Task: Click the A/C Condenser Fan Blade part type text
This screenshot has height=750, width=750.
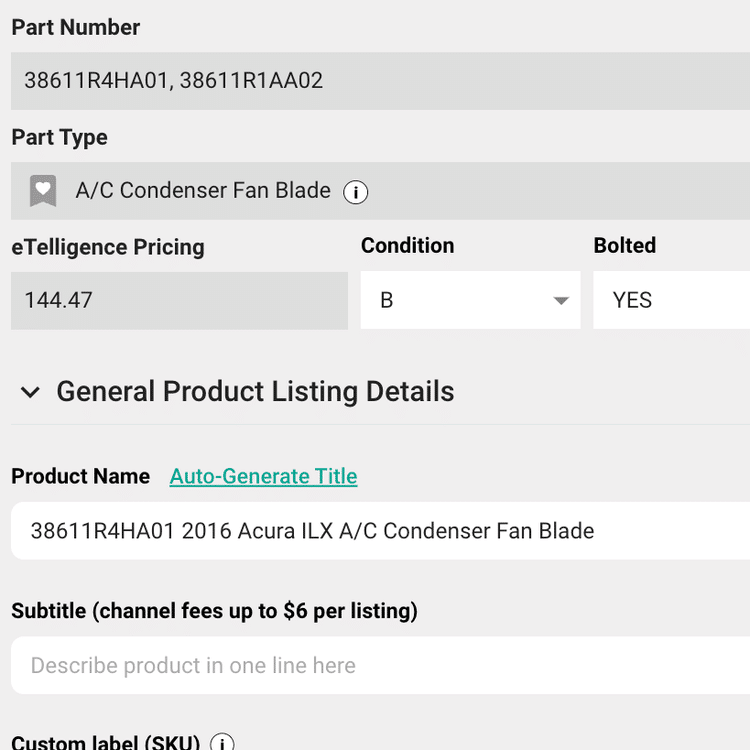Action: pyautogui.click(x=203, y=190)
